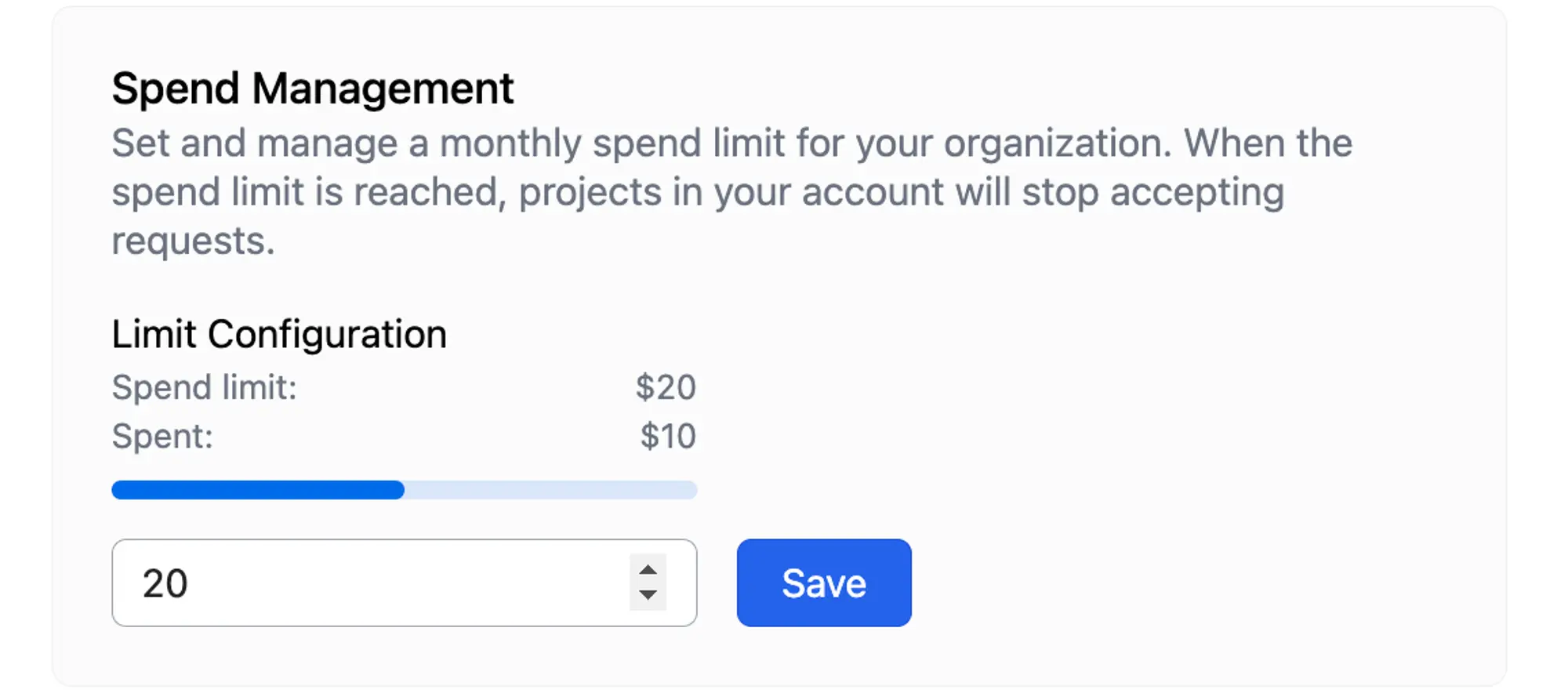1568x700 pixels.
Task: Click the filled blue portion of the progress bar
Action: tap(257, 490)
